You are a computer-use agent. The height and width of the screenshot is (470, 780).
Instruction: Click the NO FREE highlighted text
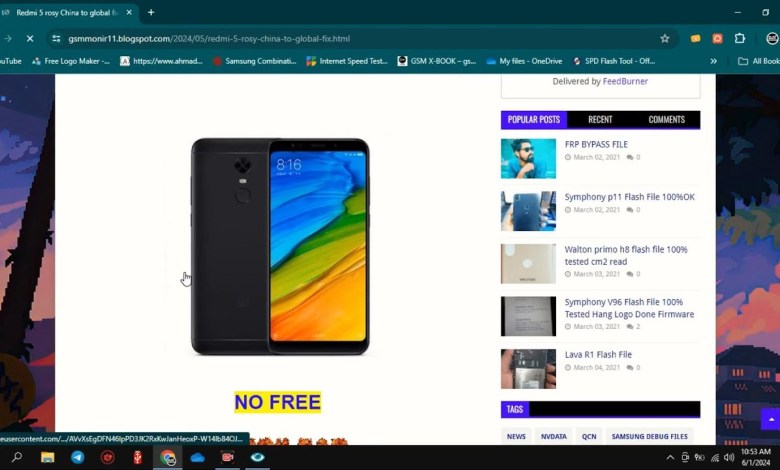[x=278, y=402]
